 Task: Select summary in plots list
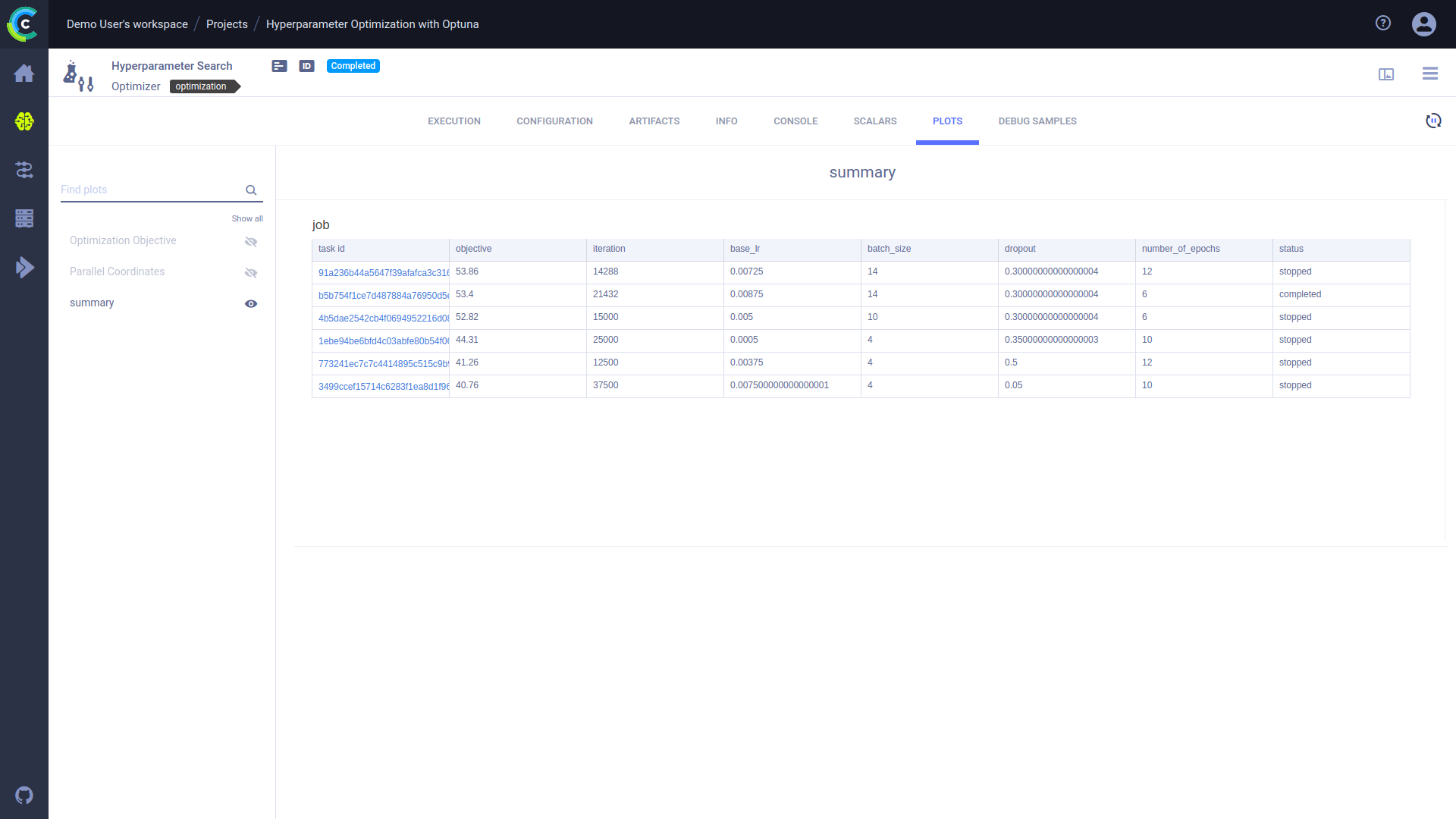point(92,303)
